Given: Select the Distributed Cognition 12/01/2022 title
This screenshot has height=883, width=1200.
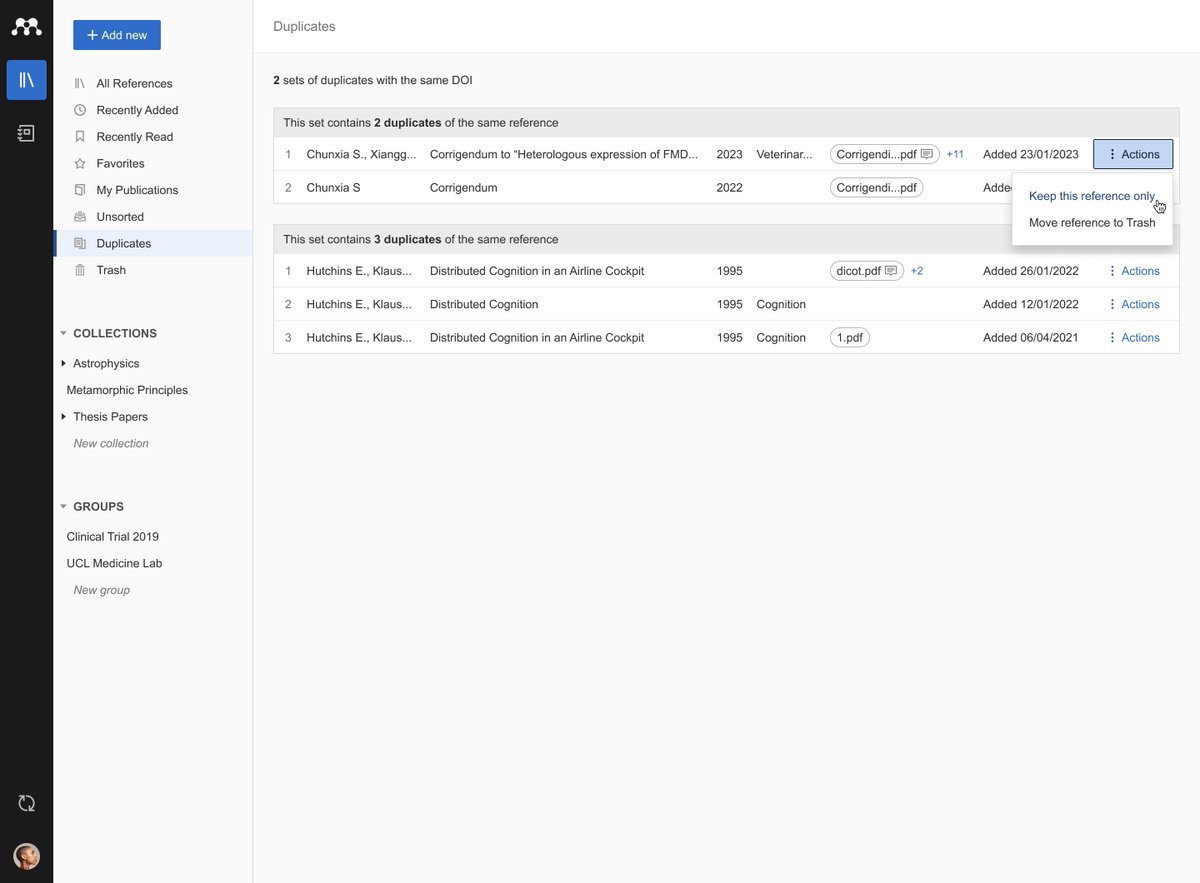Looking at the screenshot, I should click(484, 304).
